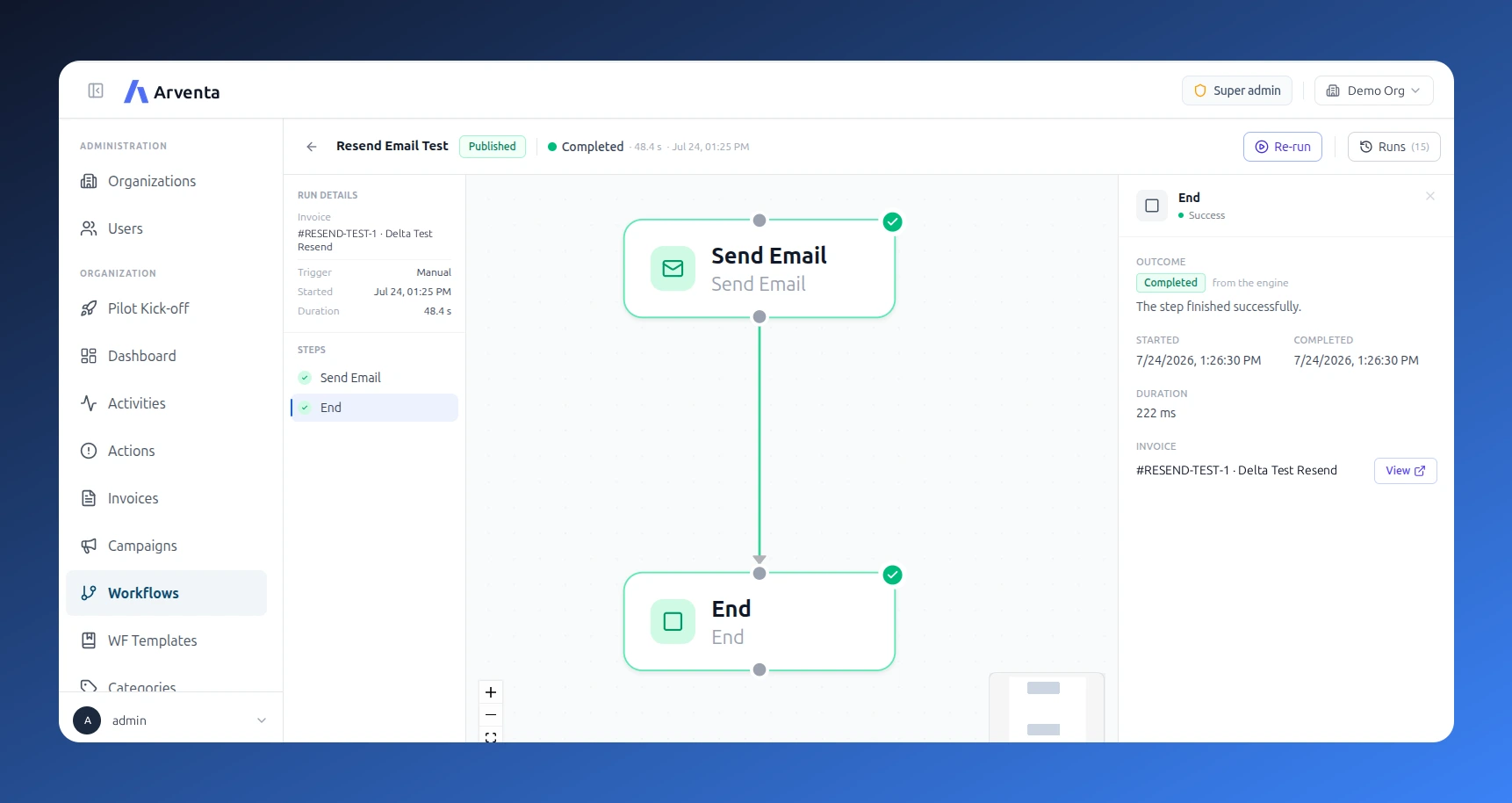The image size is (1512, 803).
Task: Select the Send Email step in list
Action: tap(375, 378)
